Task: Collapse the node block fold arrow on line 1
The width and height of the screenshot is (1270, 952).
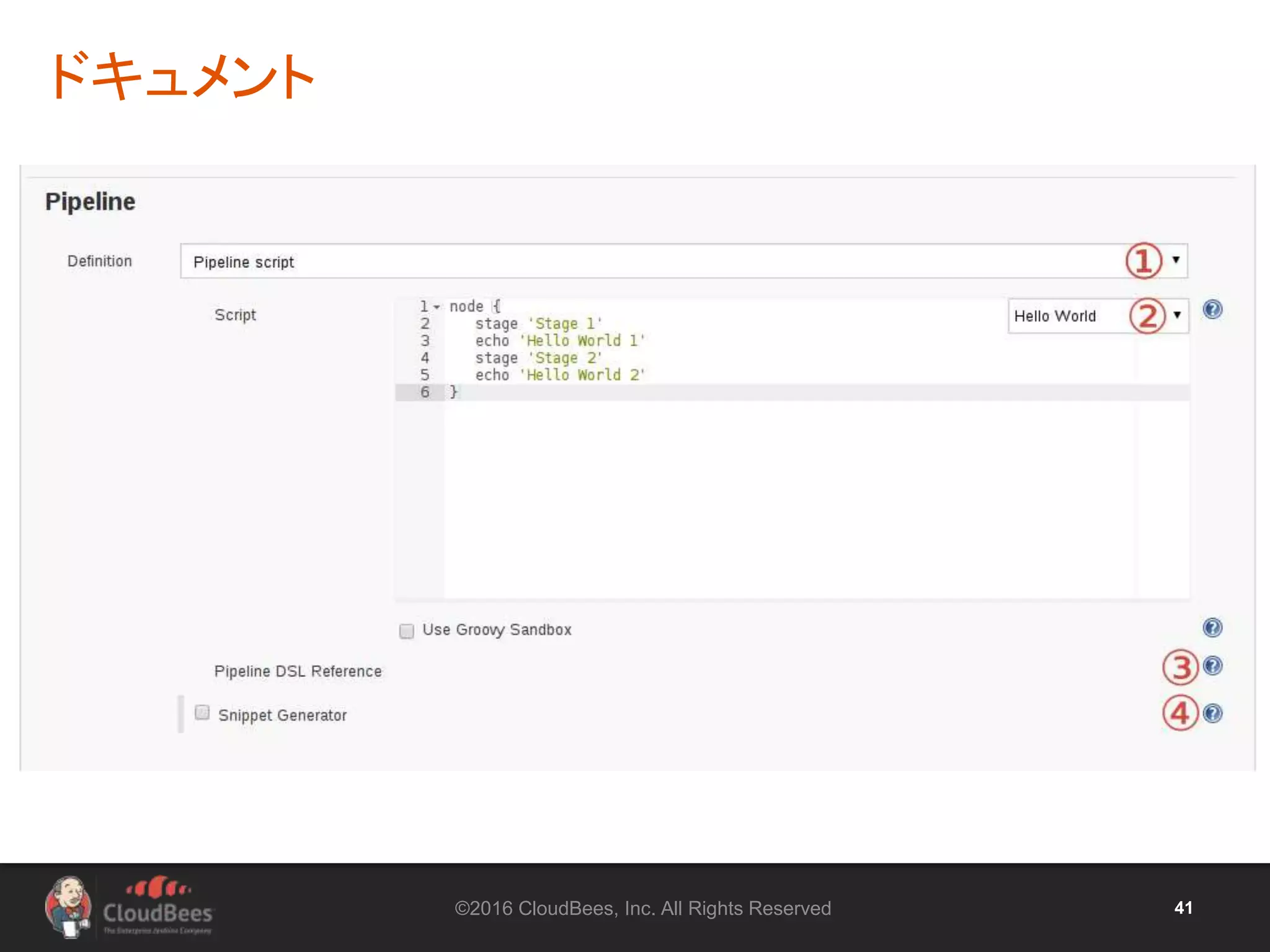Action: (437, 307)
